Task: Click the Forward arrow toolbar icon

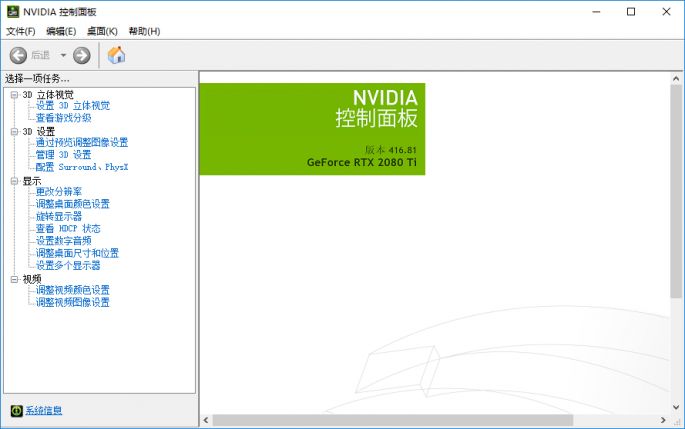Action: click(82, 55)
